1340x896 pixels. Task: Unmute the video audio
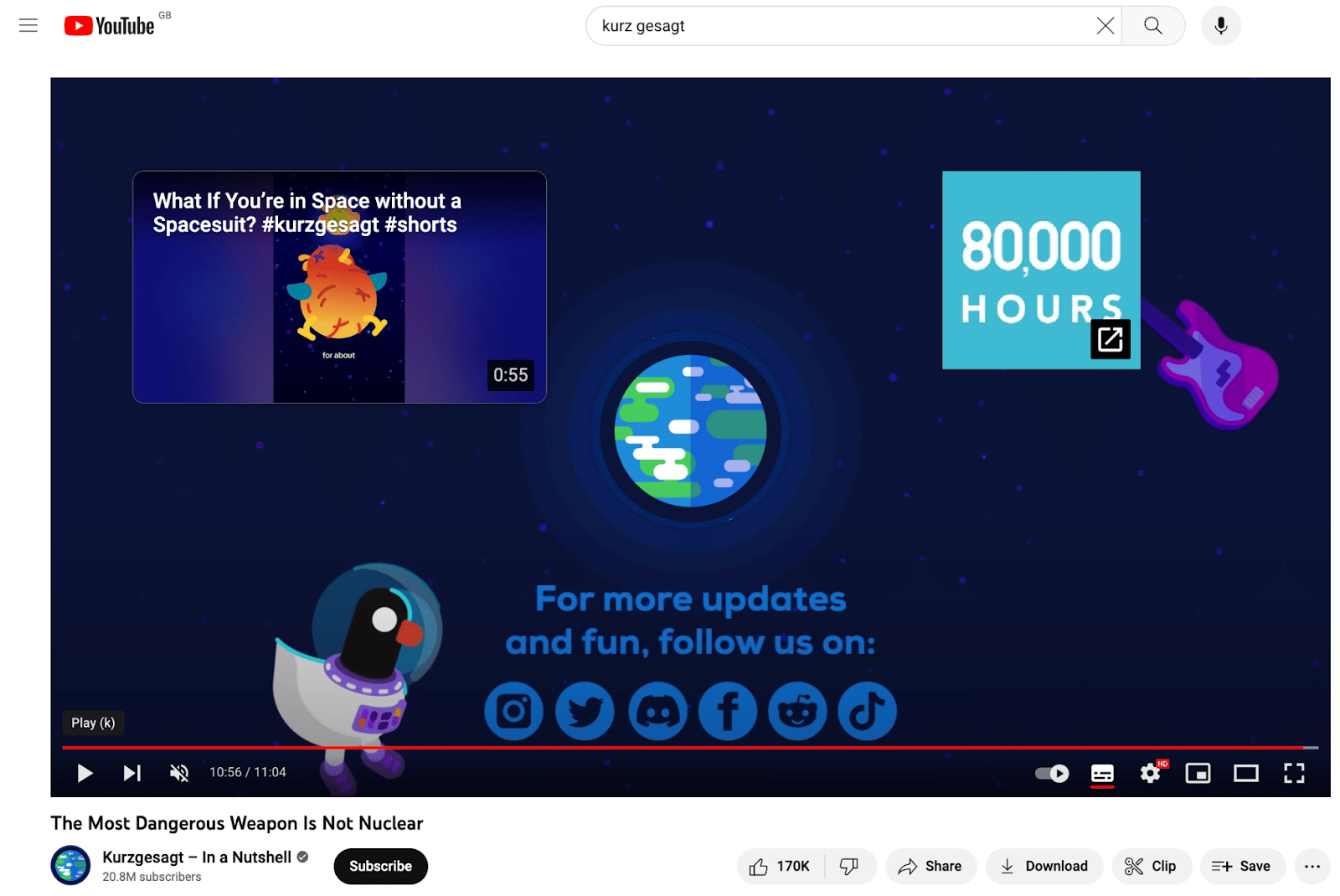(179, 773)
